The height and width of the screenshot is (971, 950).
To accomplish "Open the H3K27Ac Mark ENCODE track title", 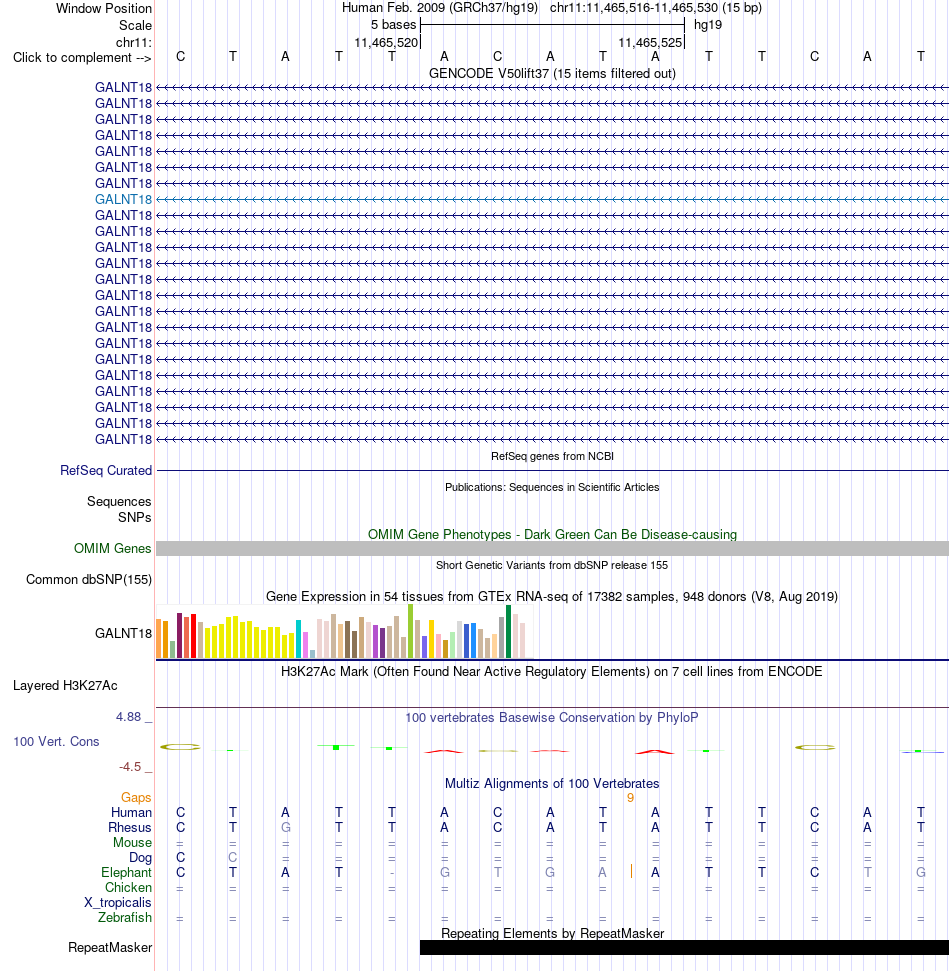I will point(552,672).
